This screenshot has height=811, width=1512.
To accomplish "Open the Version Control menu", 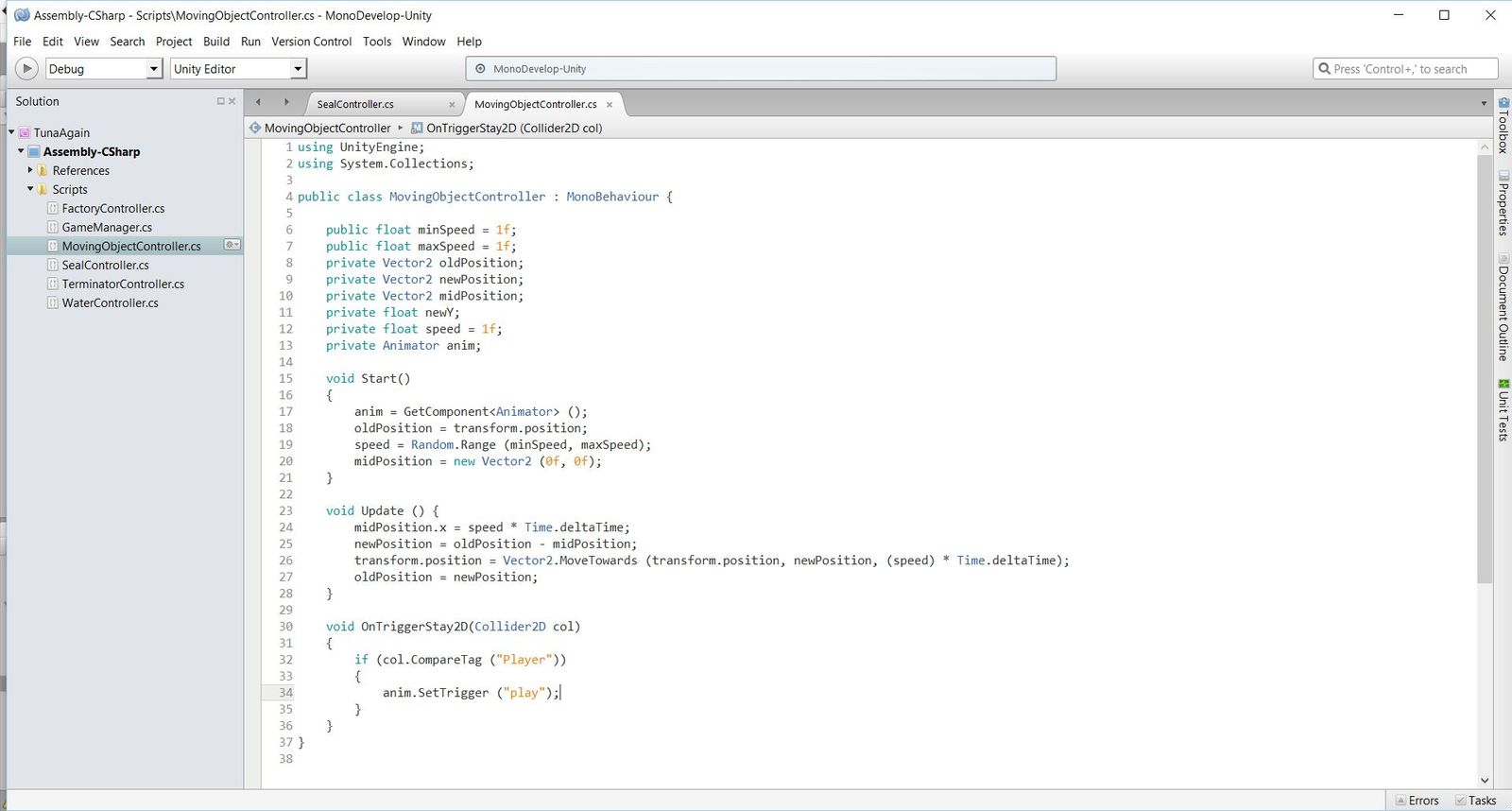I will tap(312, 42).
